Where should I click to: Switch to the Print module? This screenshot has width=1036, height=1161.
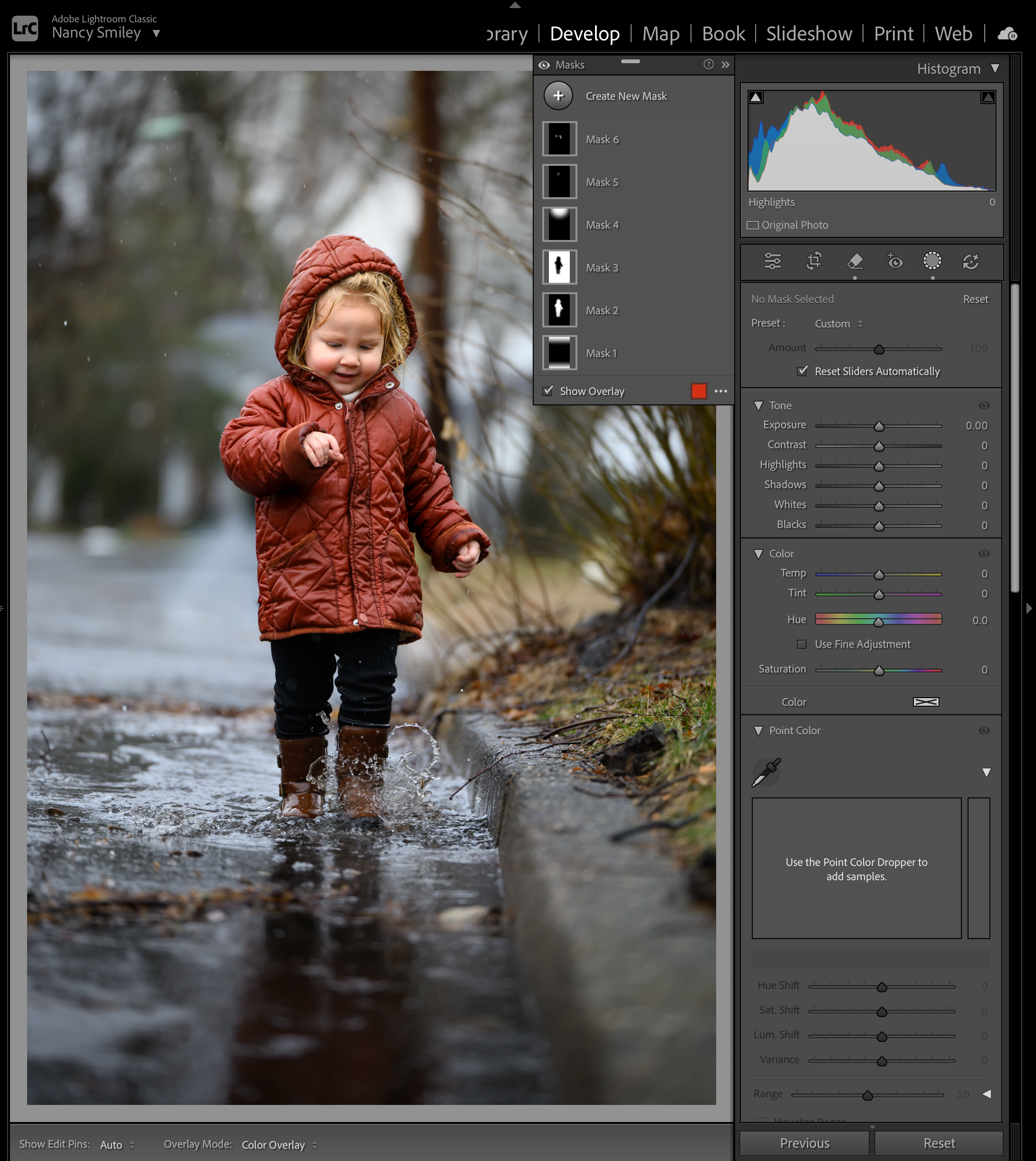[x=894, y=34]
